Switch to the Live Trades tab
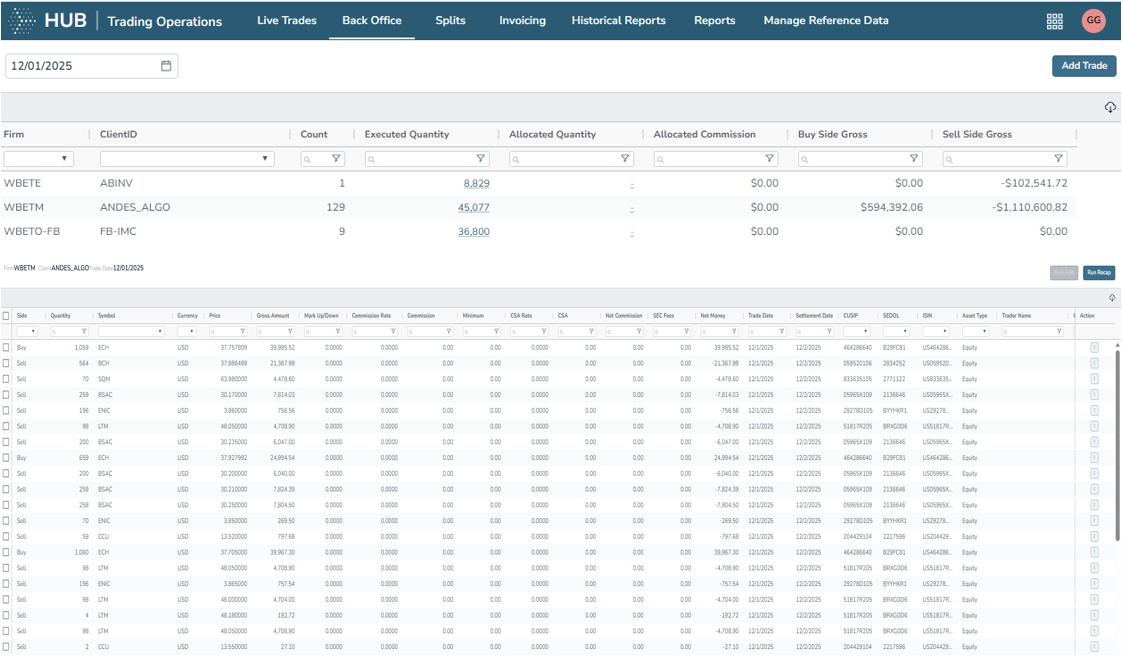Image resolution: width=1123 pixels, height=663 pixels. click(x=287, y=19)
